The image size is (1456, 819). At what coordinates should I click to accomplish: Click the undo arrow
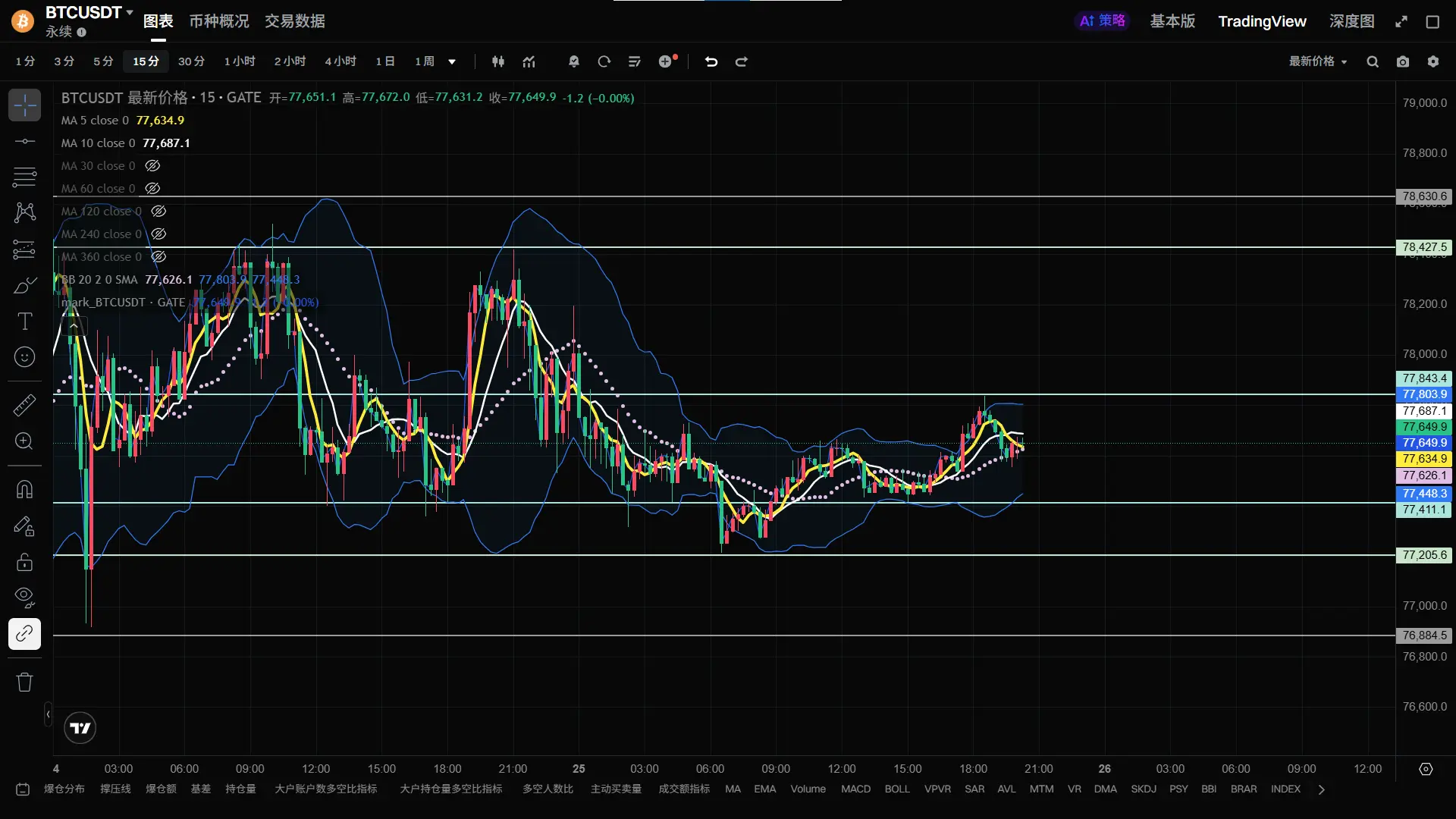(711, 61)
